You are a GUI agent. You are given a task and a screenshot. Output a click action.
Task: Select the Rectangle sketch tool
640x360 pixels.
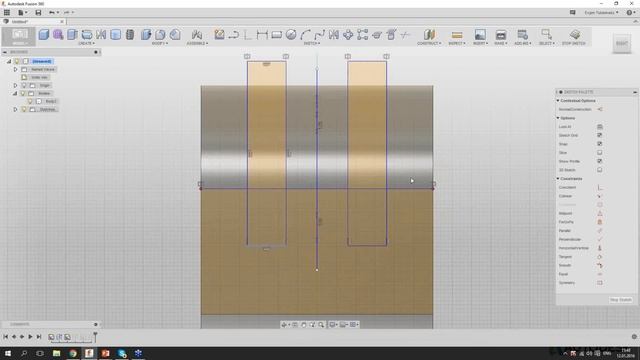click(x=276, y=35)
